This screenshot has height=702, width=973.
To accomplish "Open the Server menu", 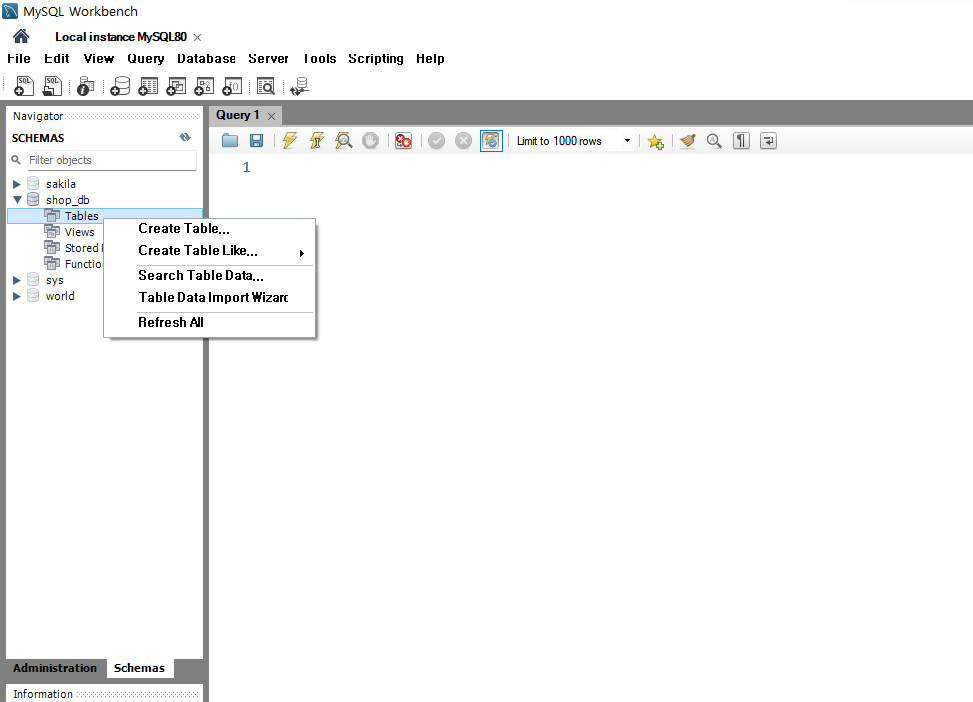I will [x=268, y=58].
